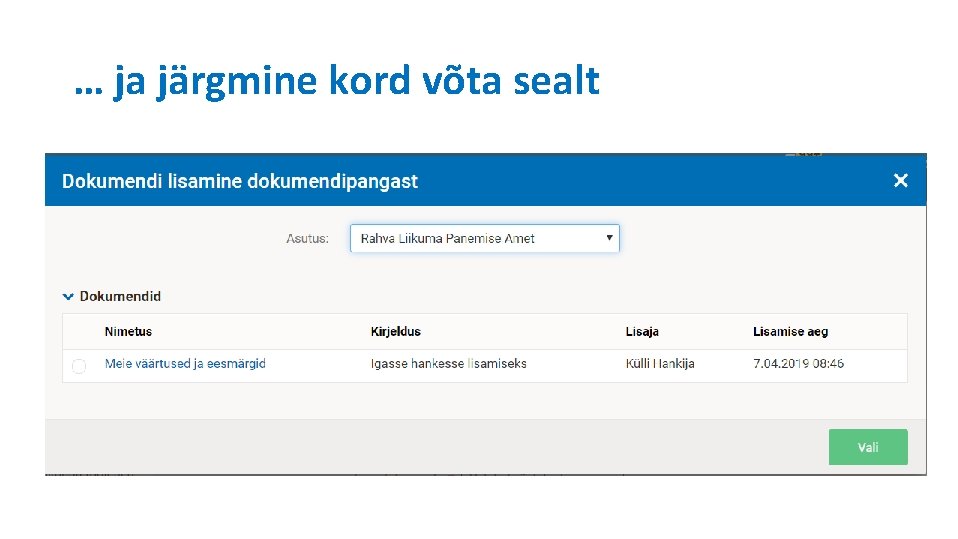Click the Asutus field label
The width and height of the screenshot is (958, 539).
[307, 239]
